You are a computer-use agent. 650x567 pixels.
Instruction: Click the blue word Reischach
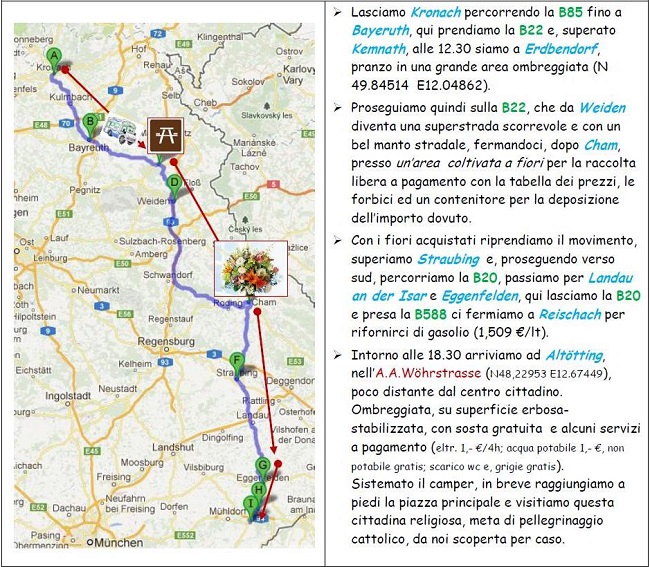point(570,315)
